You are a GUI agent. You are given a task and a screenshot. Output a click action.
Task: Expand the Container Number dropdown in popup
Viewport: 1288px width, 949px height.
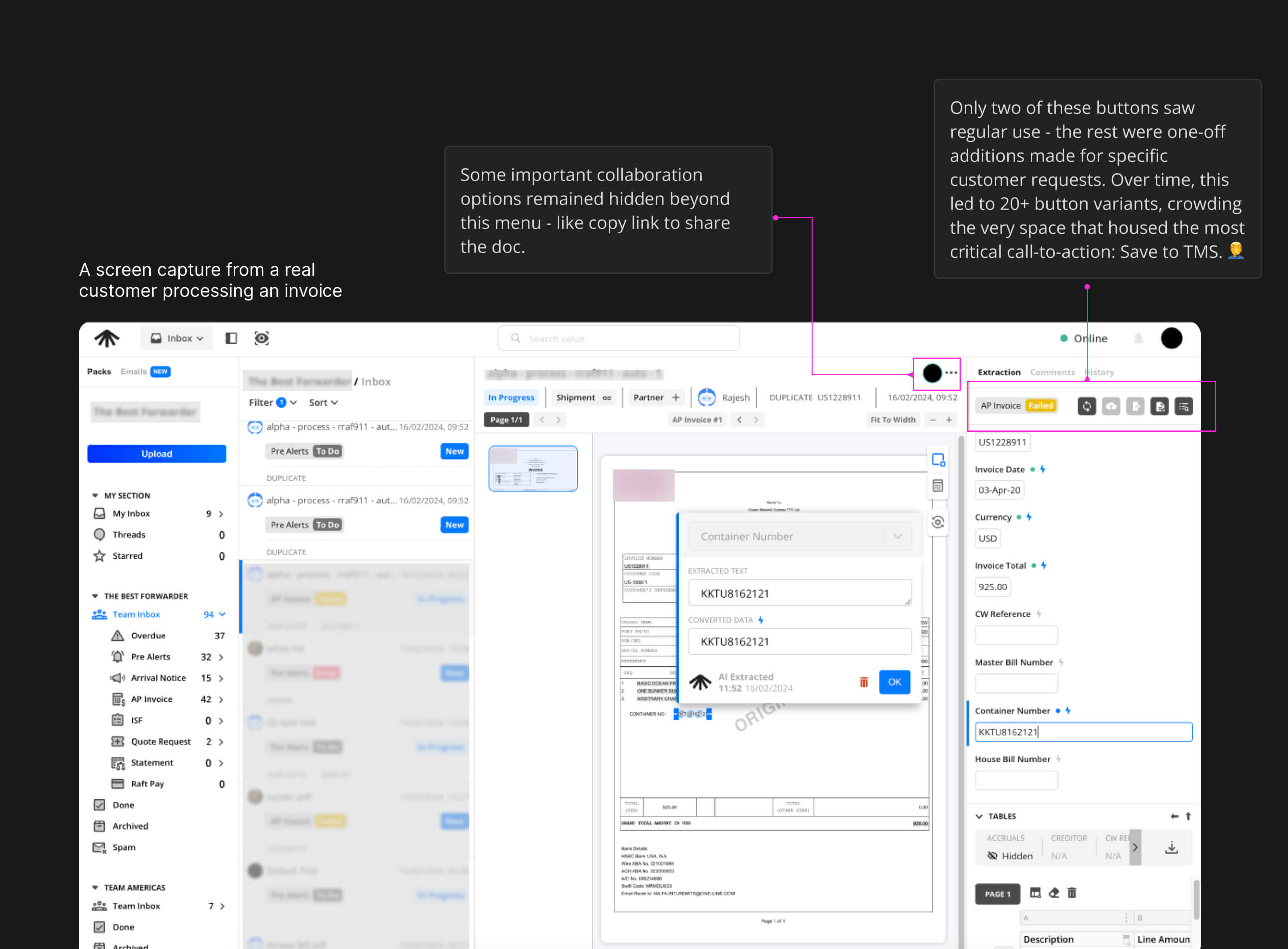click(x=897, y=536)
